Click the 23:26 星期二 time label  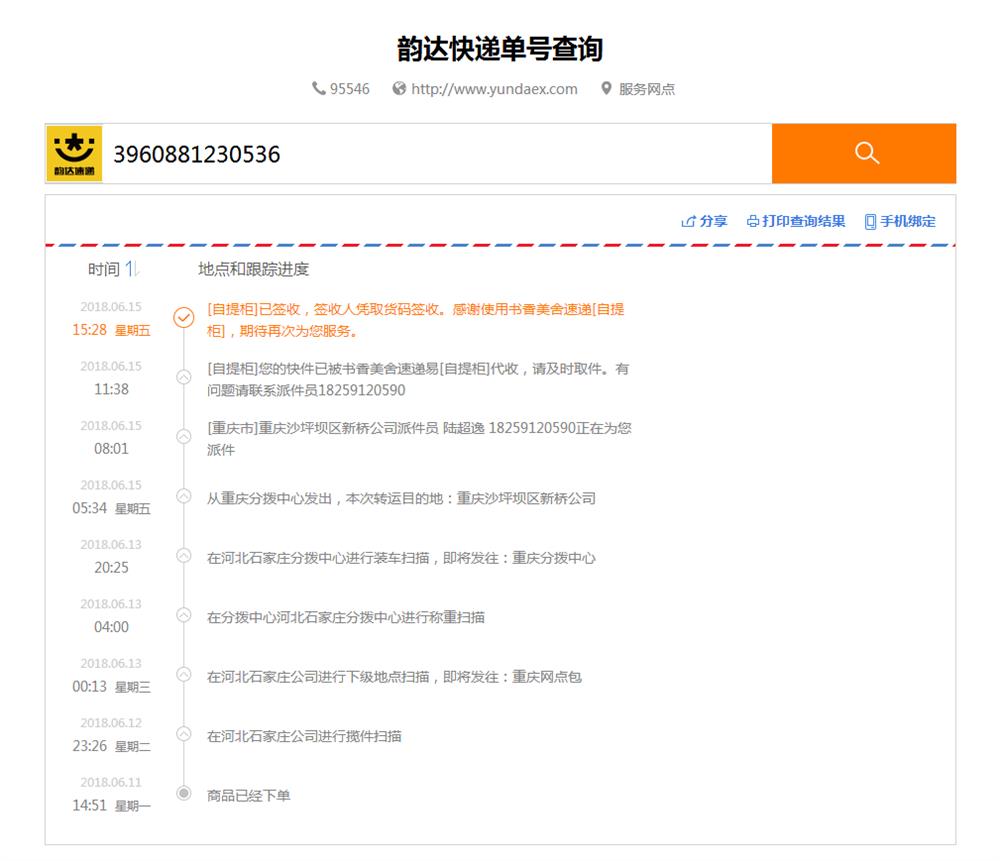click(112, 746)
